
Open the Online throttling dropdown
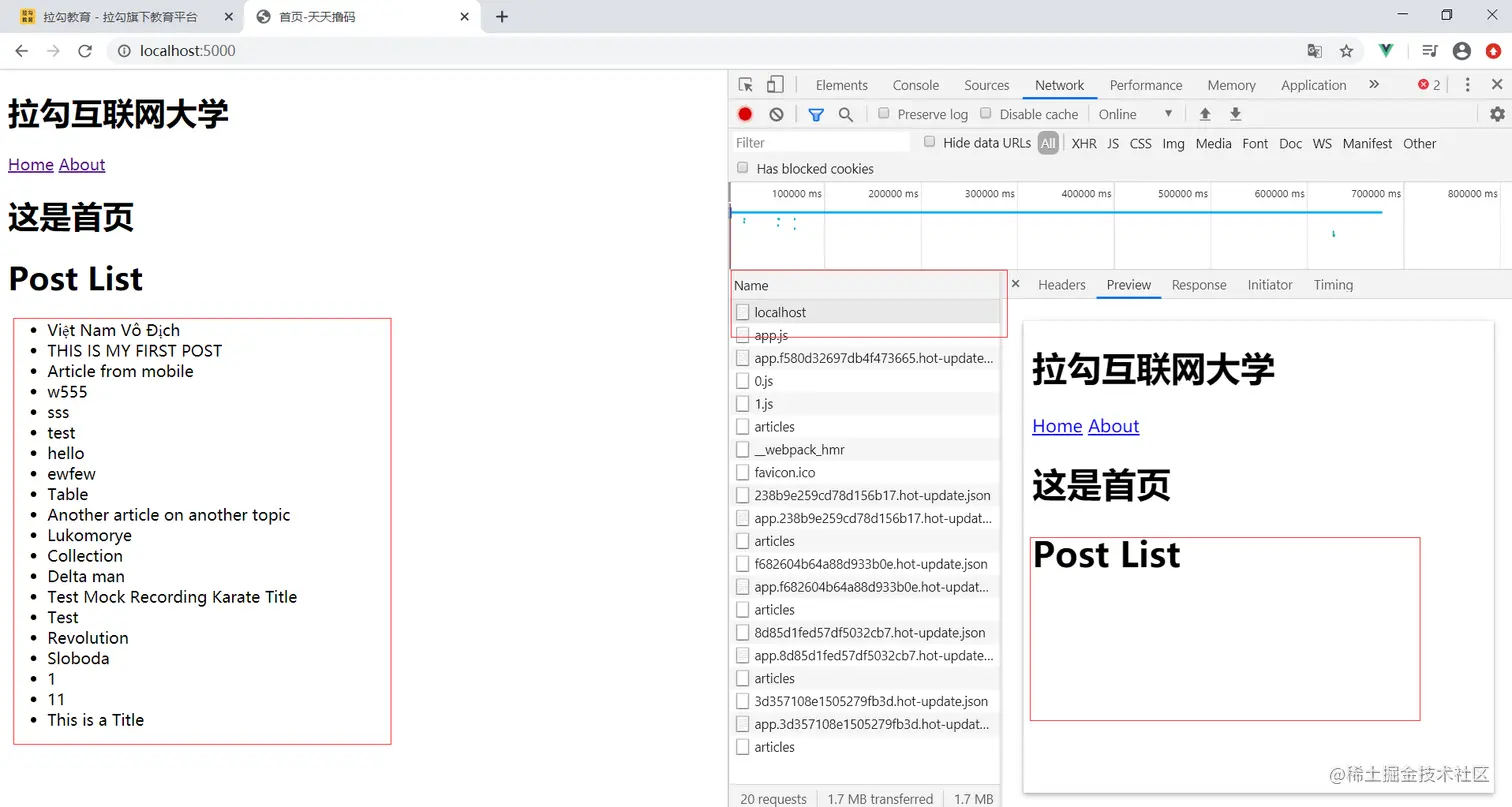coord(1136,114)
